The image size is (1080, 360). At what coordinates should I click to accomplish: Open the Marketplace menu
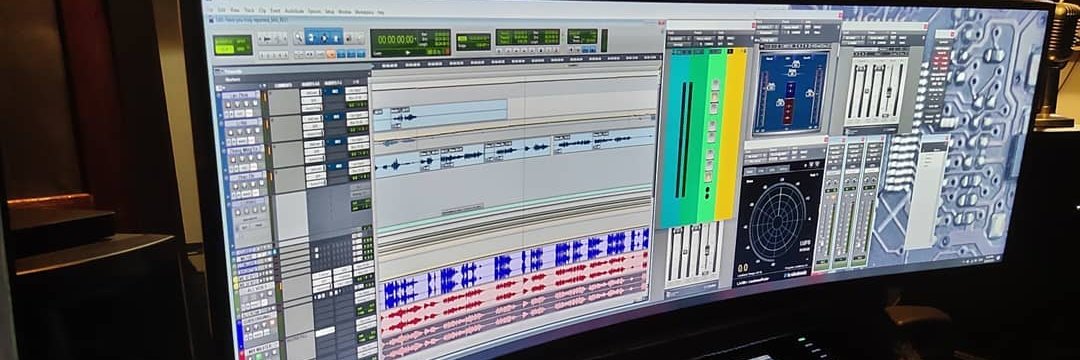[364, 12]
